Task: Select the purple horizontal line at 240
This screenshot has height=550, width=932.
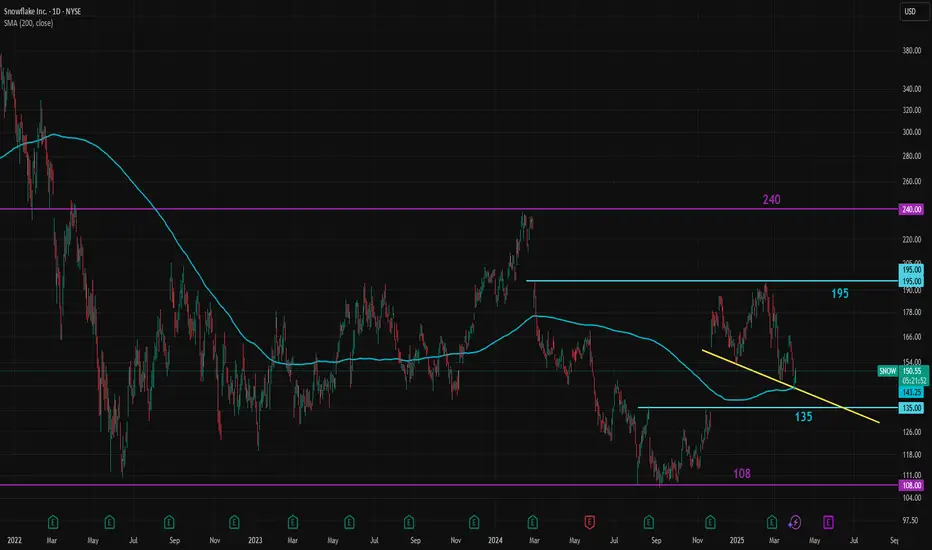Action: click(449, 209)
